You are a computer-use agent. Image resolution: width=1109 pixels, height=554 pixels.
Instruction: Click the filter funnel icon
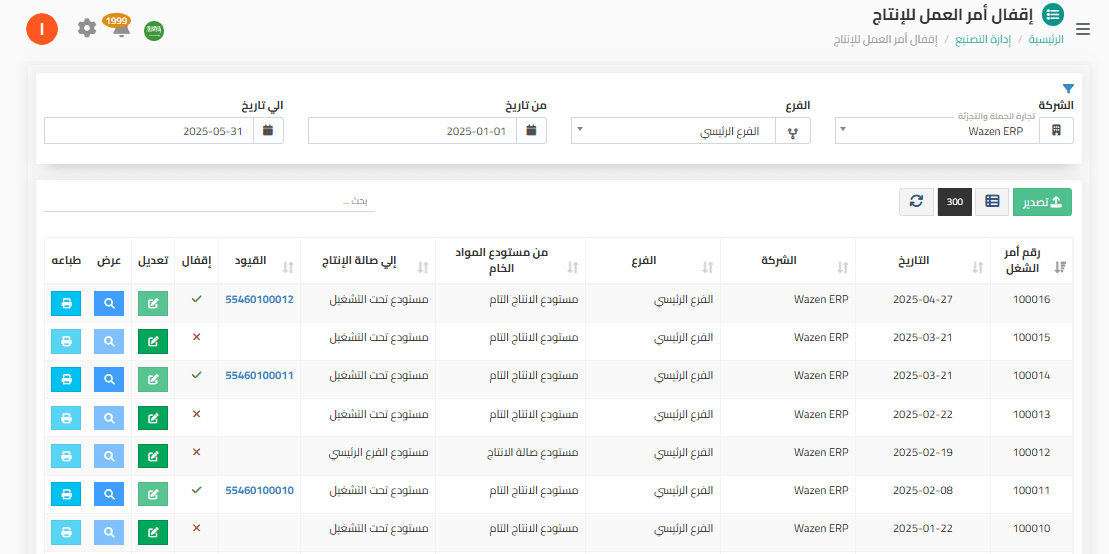[x=1067, y=89]
